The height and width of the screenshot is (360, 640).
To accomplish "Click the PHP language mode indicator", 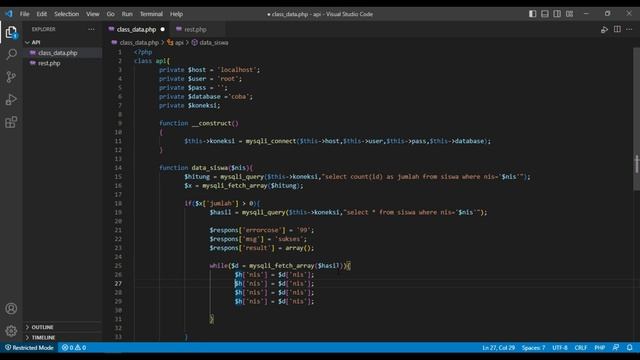I will point(599,347).
